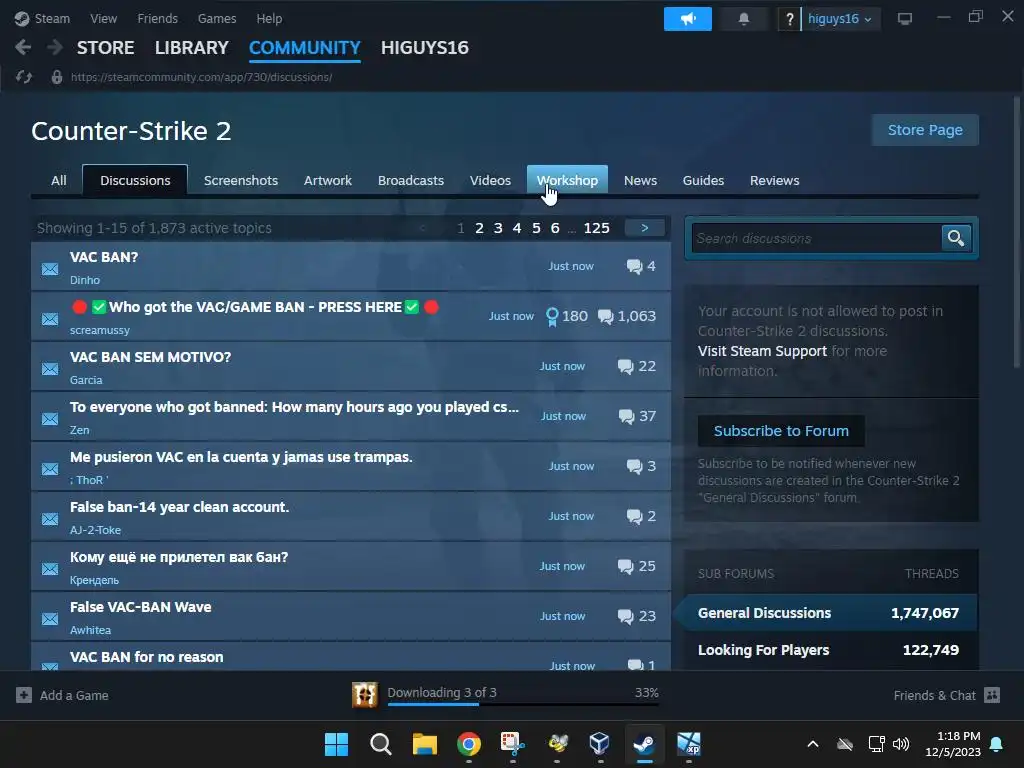Screen dimensions: 1024x768
Task: Switch to the Guides tab
Action: tap(703, 180)
